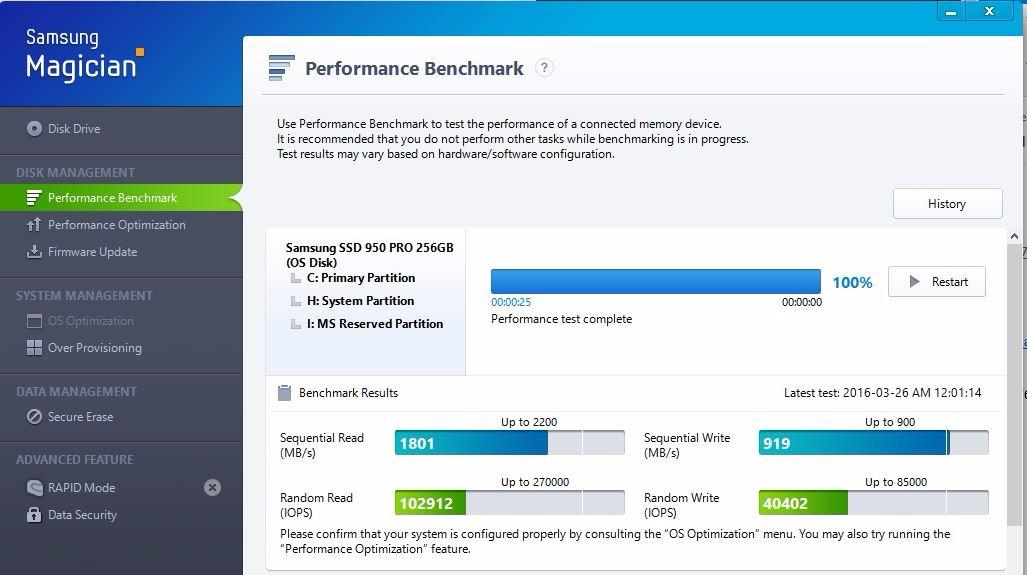The height and width of the screenshot is (575, 1027).
Task: Click the Benchmark Results clipboard icon
Action: point(284,393)
